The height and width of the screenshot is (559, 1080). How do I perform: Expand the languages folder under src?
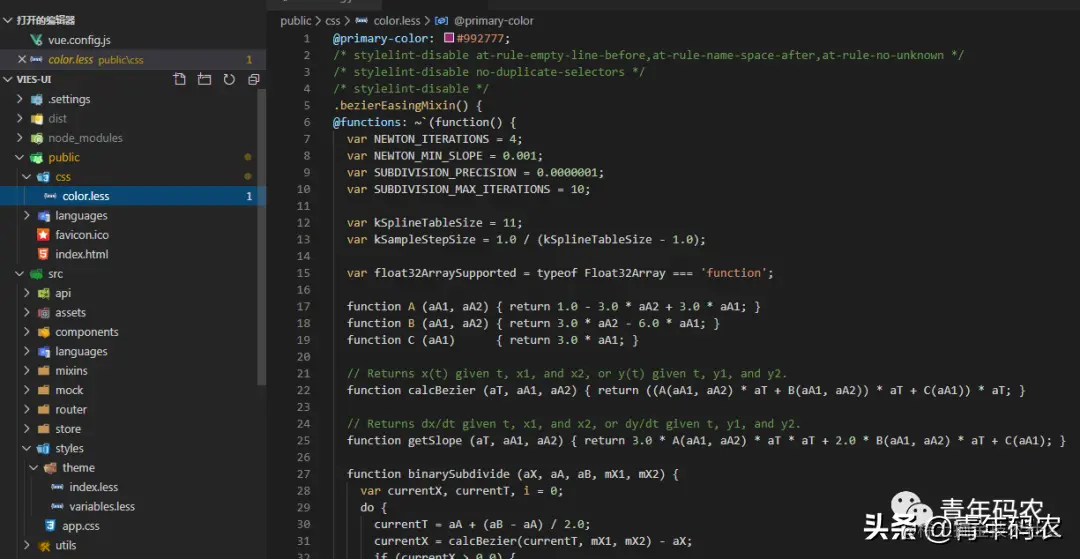pos(26,351)
